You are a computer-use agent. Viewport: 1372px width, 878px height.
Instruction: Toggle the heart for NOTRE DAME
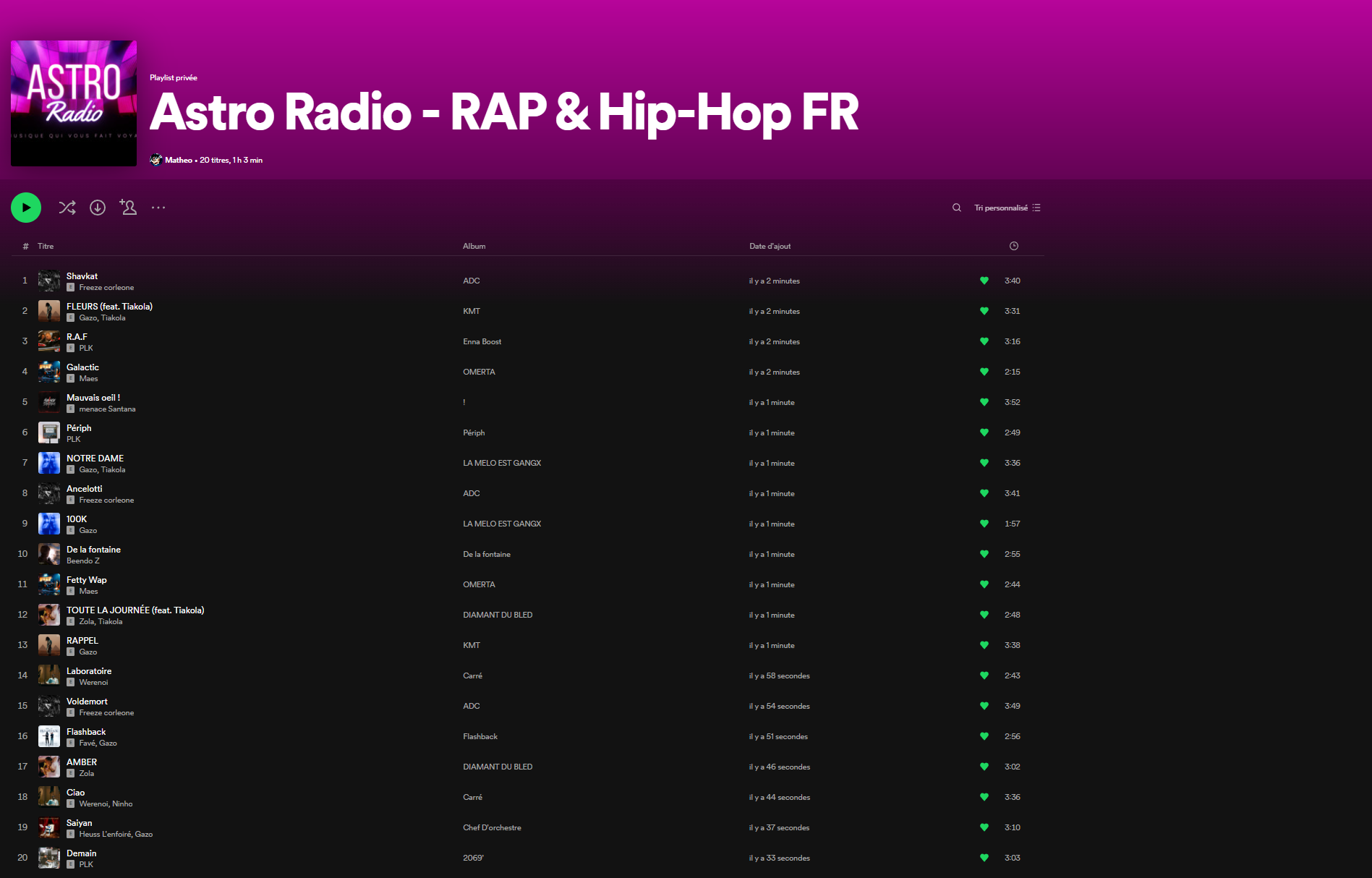(x=984, y=463)
